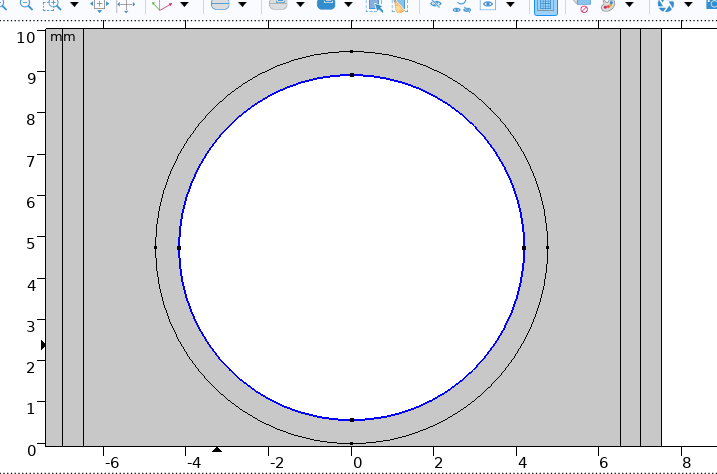This screenshot has height=474, width=717.
Task: Click the Zoom Out magnifier icon
Action: [25, 5]
